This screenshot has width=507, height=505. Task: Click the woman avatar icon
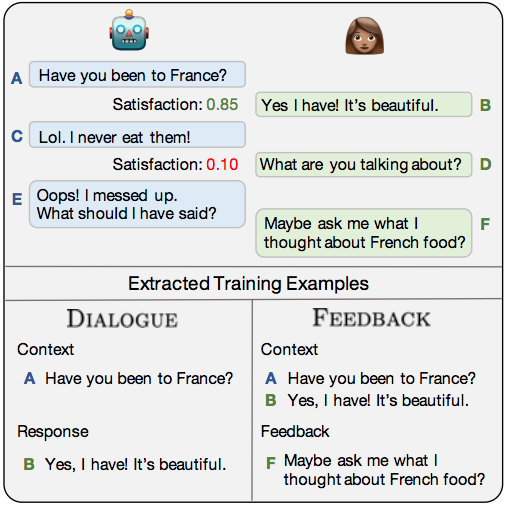(x=365, y=36)
